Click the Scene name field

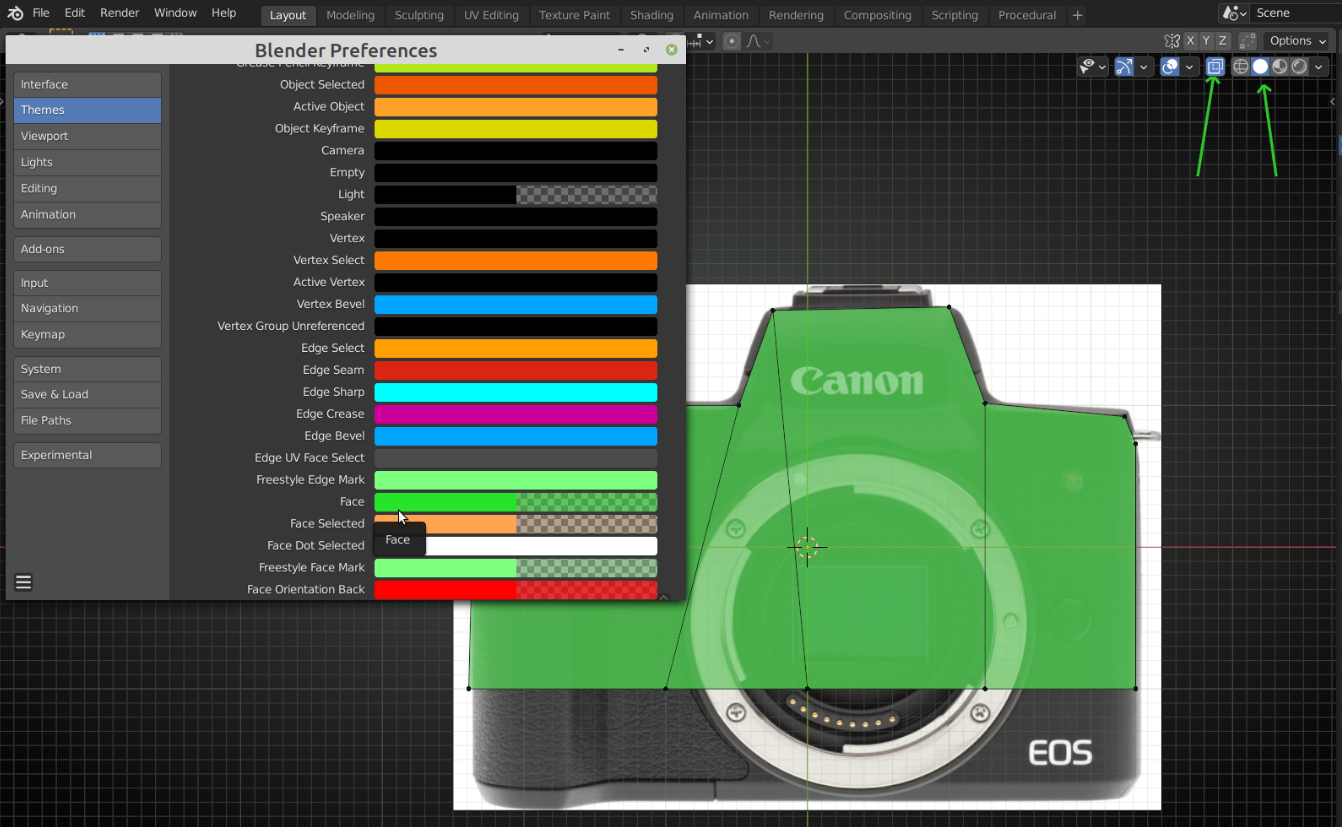1296,13
